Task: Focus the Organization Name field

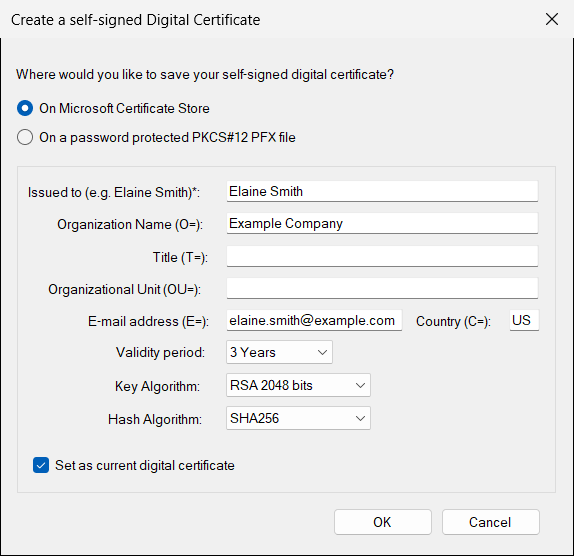Action: tap(382, 223)
